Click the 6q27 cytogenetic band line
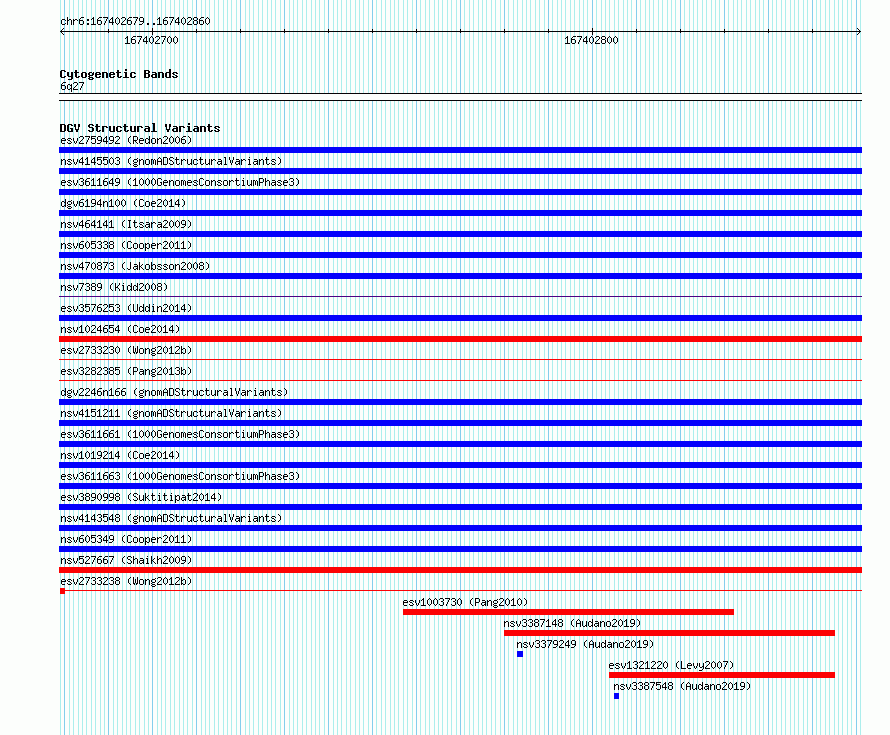 click(460, 97)
